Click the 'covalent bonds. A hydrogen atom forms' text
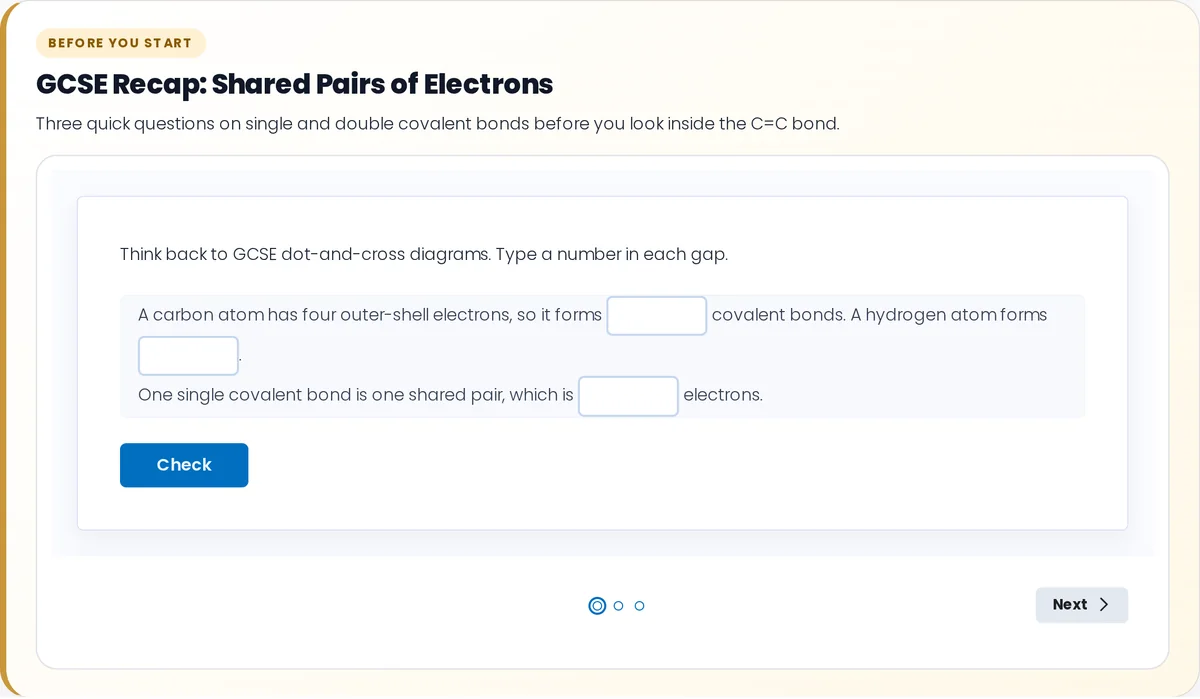The image size is (1200, 699). pyautogui.click(x=879, y=315)
